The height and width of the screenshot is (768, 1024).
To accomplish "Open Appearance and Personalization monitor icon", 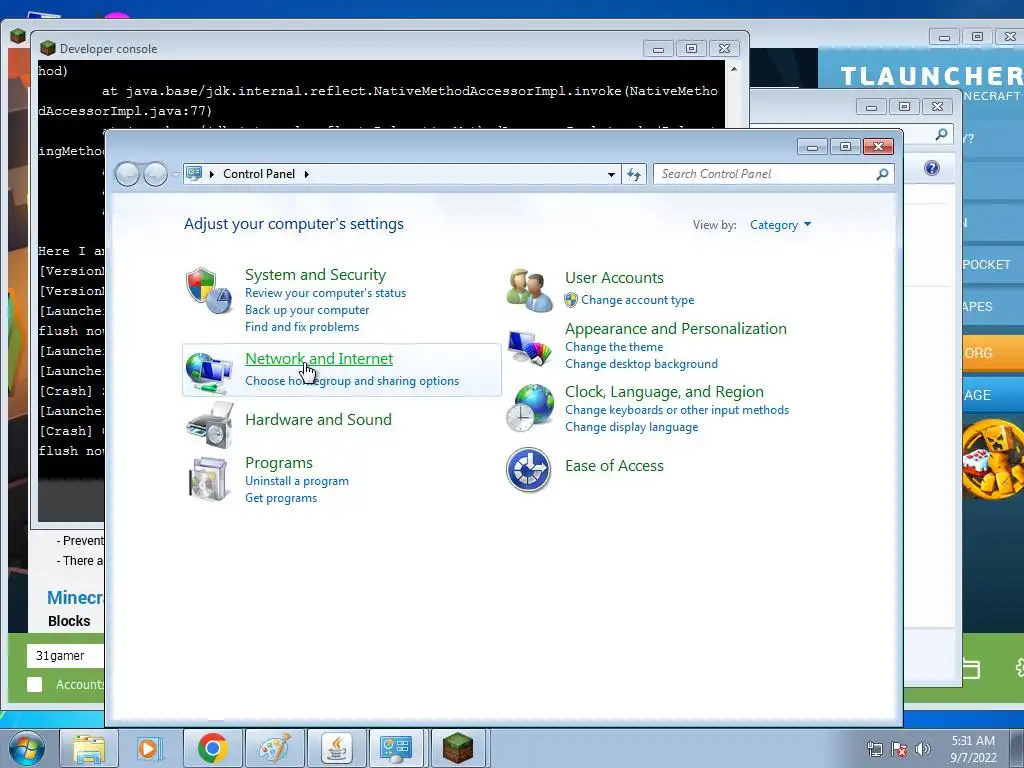I will 529,347.
